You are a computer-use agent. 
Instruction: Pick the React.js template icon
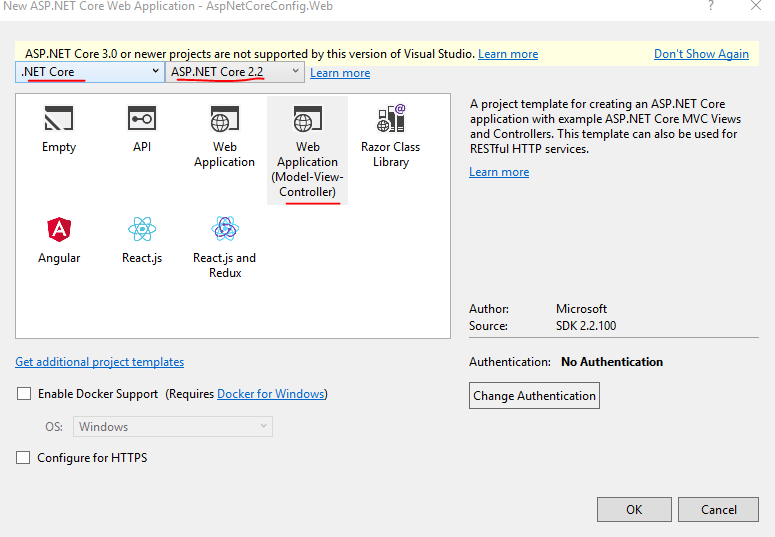pyautogui.click(x=142, y=229)
